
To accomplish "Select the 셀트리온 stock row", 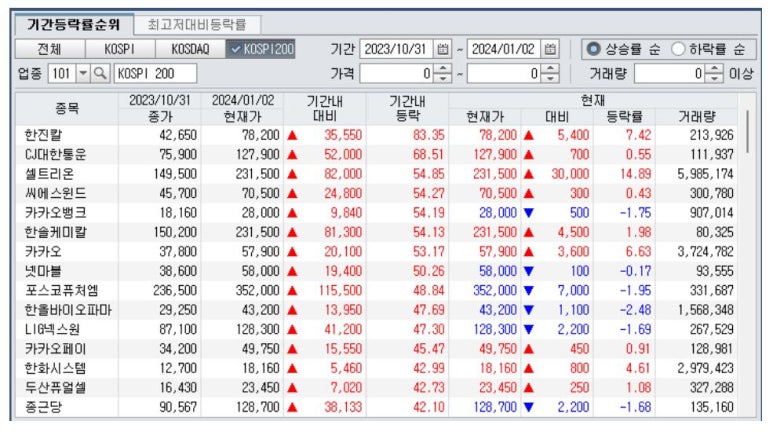I will (377, 174).
